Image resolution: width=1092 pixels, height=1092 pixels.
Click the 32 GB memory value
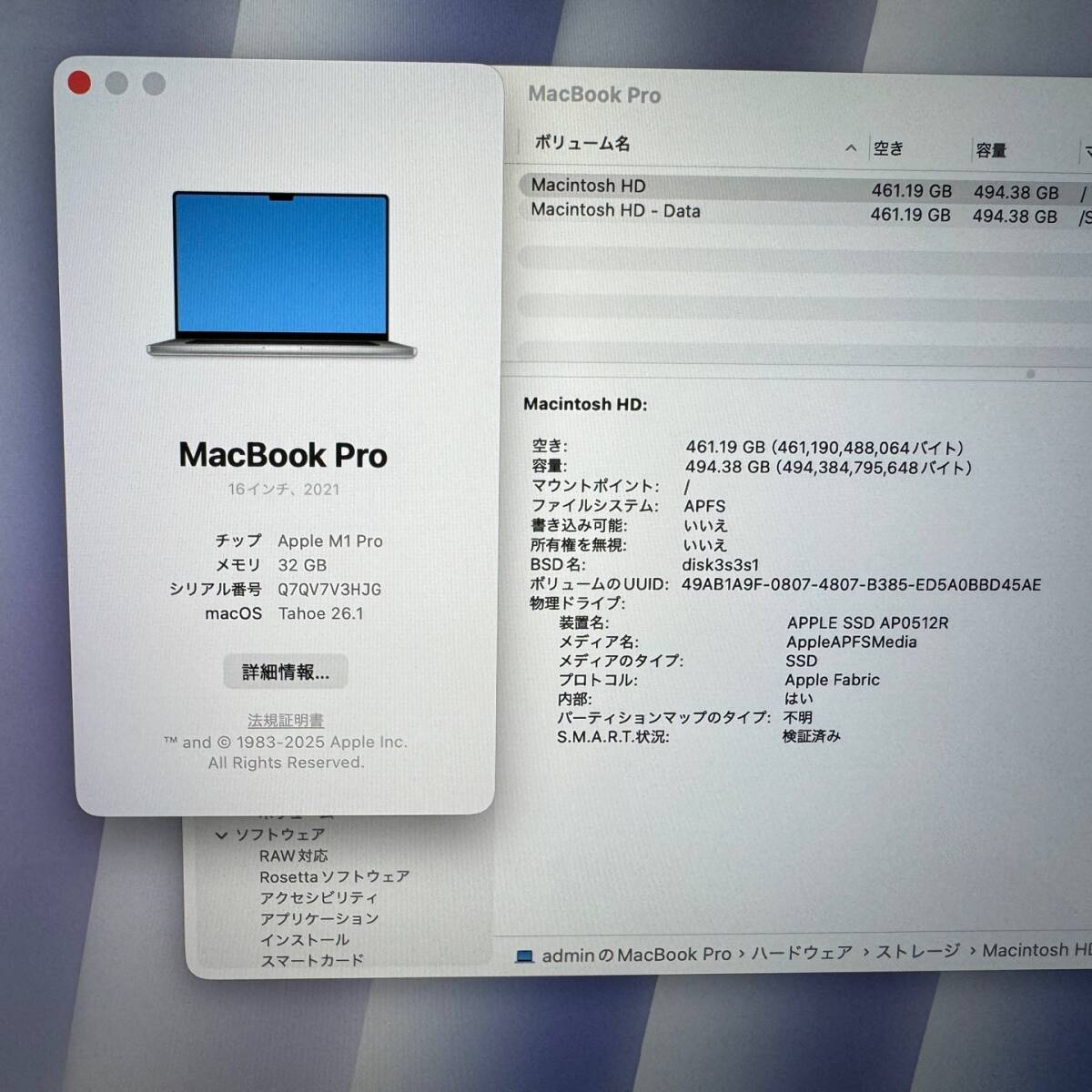click(x=302, y=565)
